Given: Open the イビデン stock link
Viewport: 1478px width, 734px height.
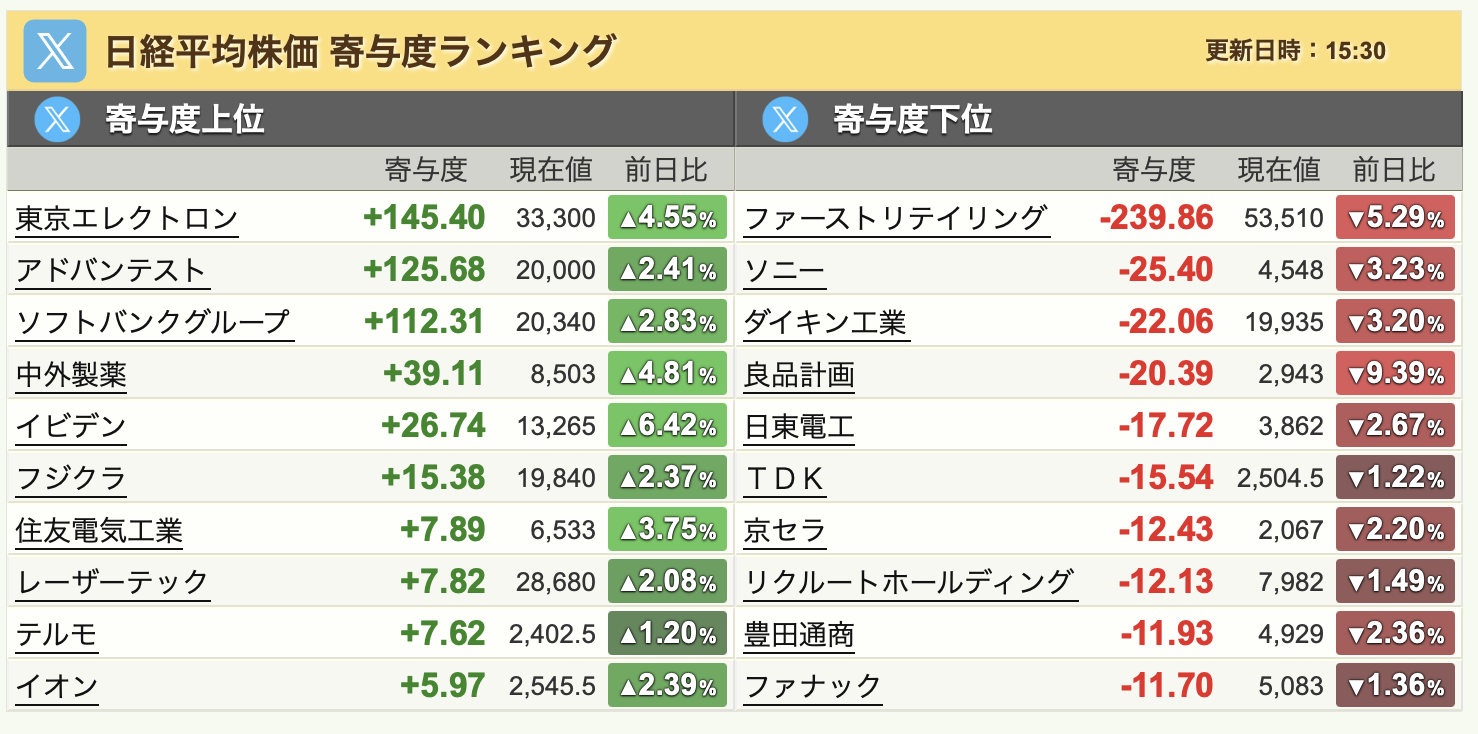Looking at the screenshot, I should [71, 426].
